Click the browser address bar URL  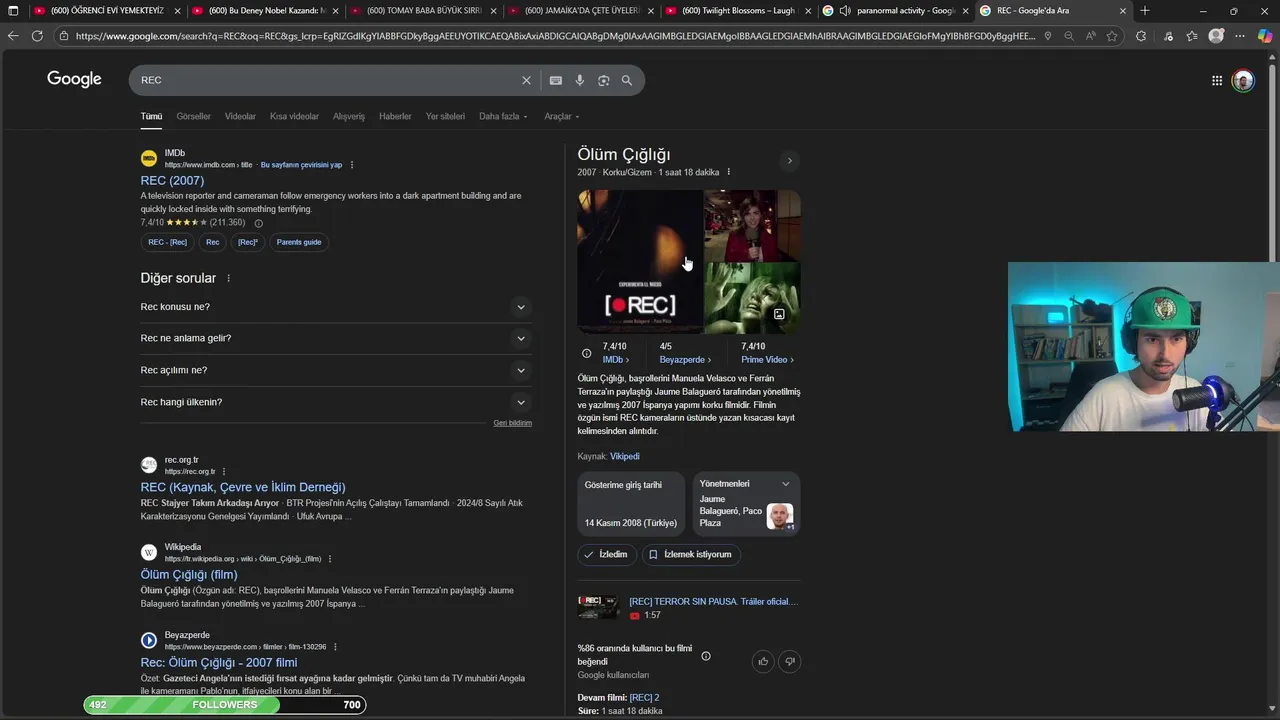pyautogui.click(x=555, y=36)
